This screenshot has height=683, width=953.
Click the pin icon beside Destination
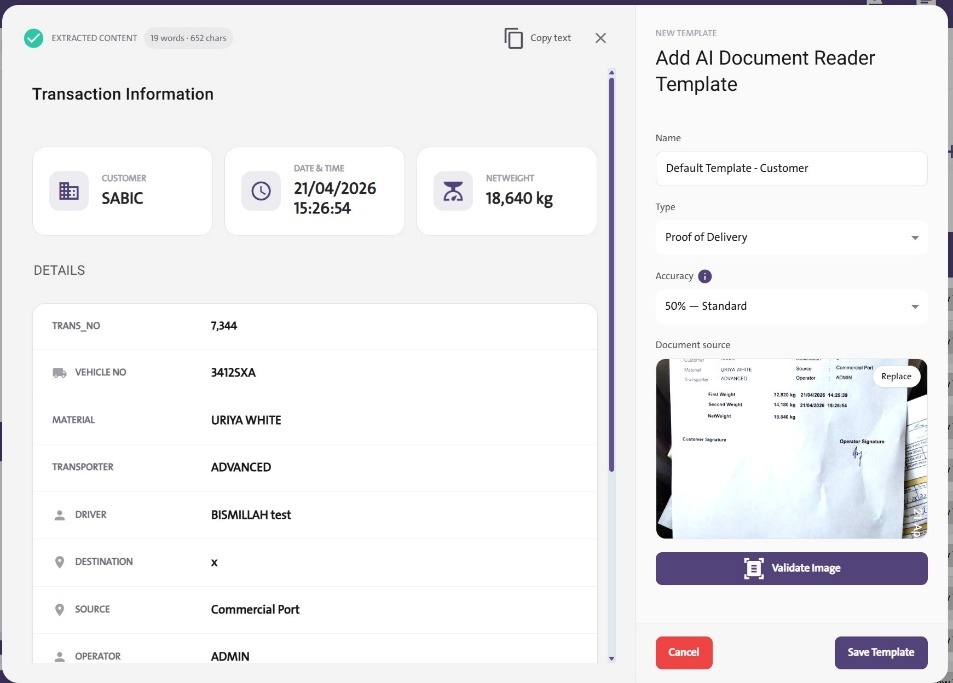[60, 562]
